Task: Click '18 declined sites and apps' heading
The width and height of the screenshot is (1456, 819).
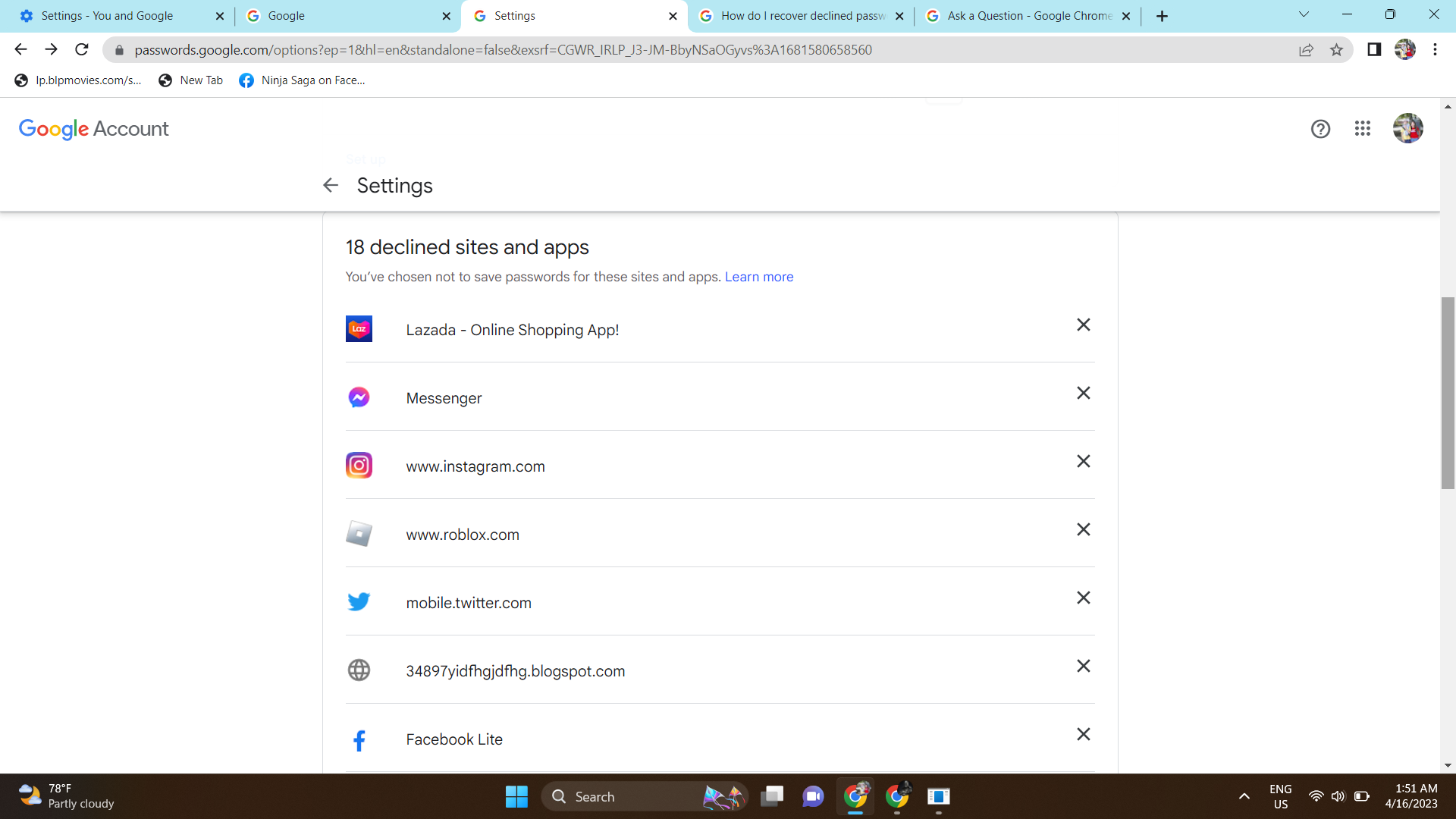Action: point(467,247)
